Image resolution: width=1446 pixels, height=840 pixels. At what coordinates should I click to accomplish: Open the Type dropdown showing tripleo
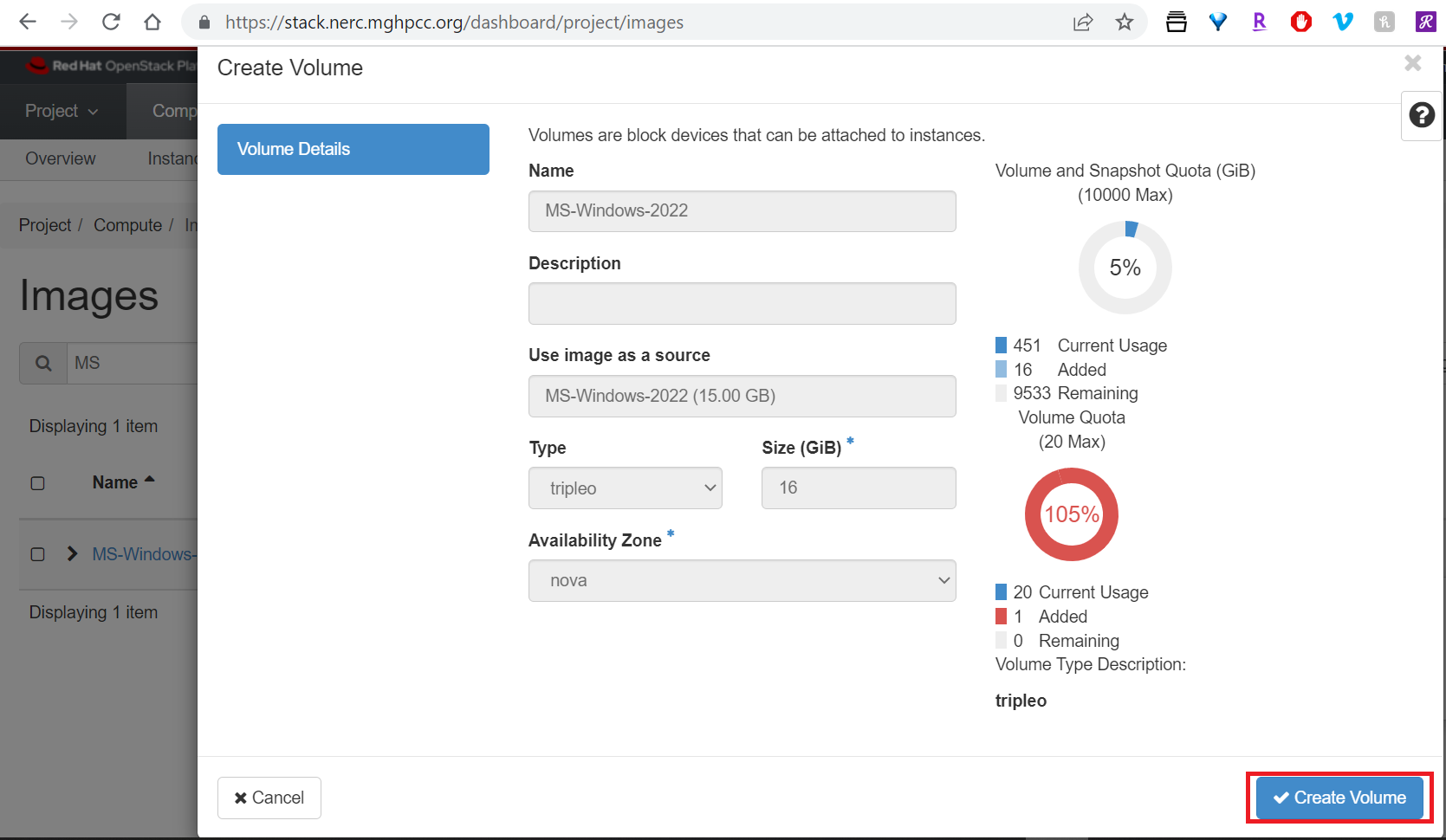click(x=626, y=488)
